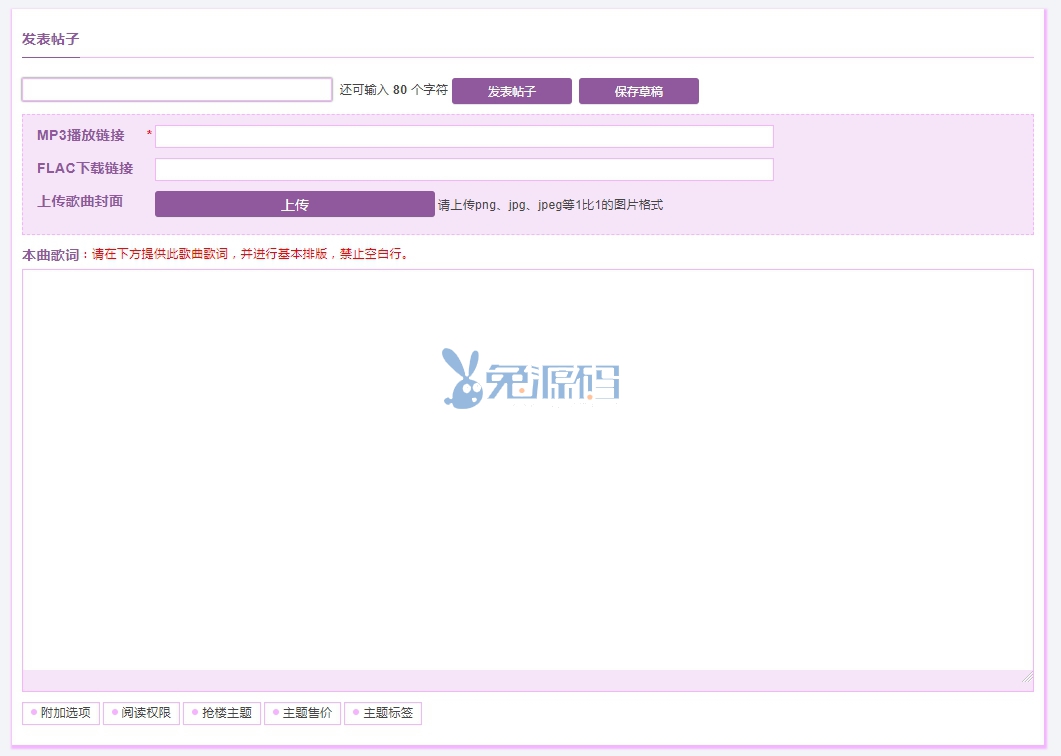Switch to the 主题售价 tab
Viewport: 1061px width, 756px height.
(x=303, y=713)
